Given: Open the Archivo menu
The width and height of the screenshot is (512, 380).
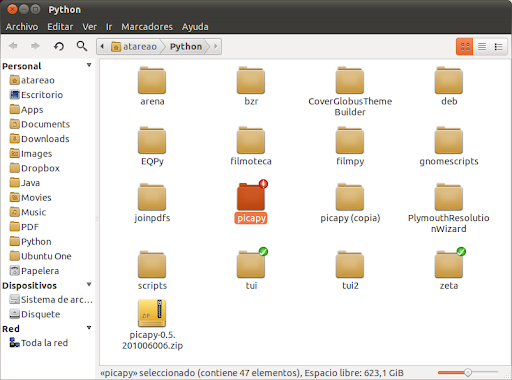Looking at the screenshot, I should pyautogui.click(x=22, y=27).
